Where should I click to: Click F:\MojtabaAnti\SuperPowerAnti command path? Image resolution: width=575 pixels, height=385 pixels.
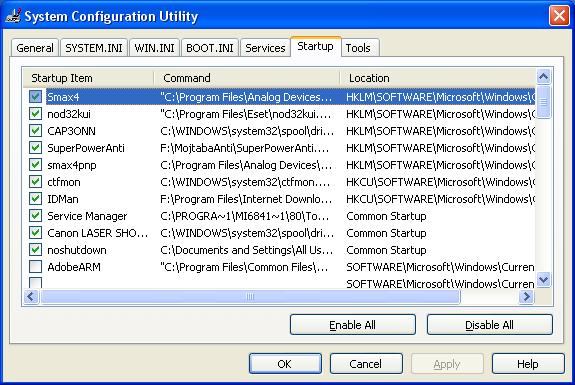245,148
